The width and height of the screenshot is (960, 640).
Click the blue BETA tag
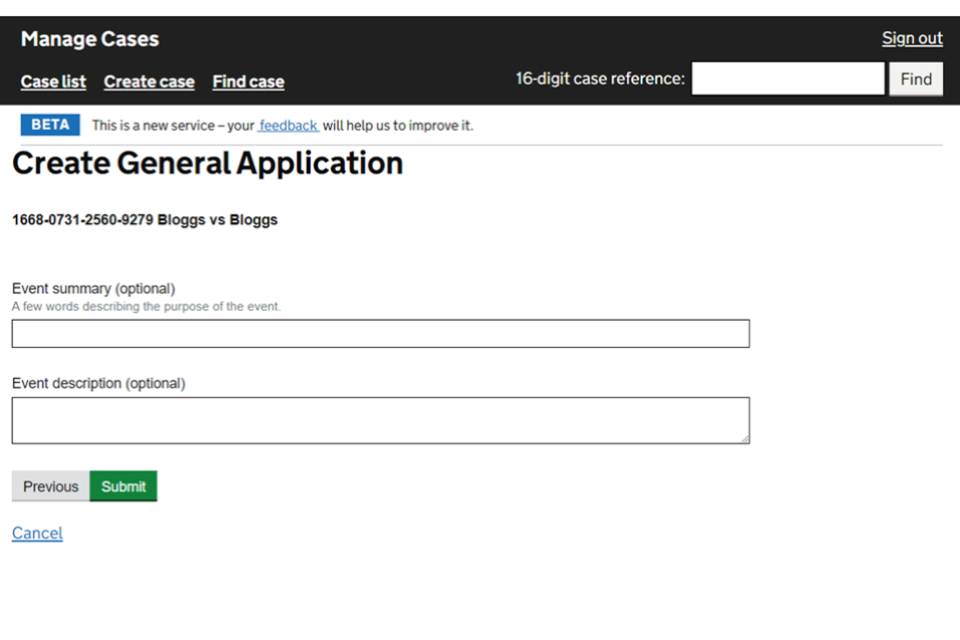click(x=50, y=125)
